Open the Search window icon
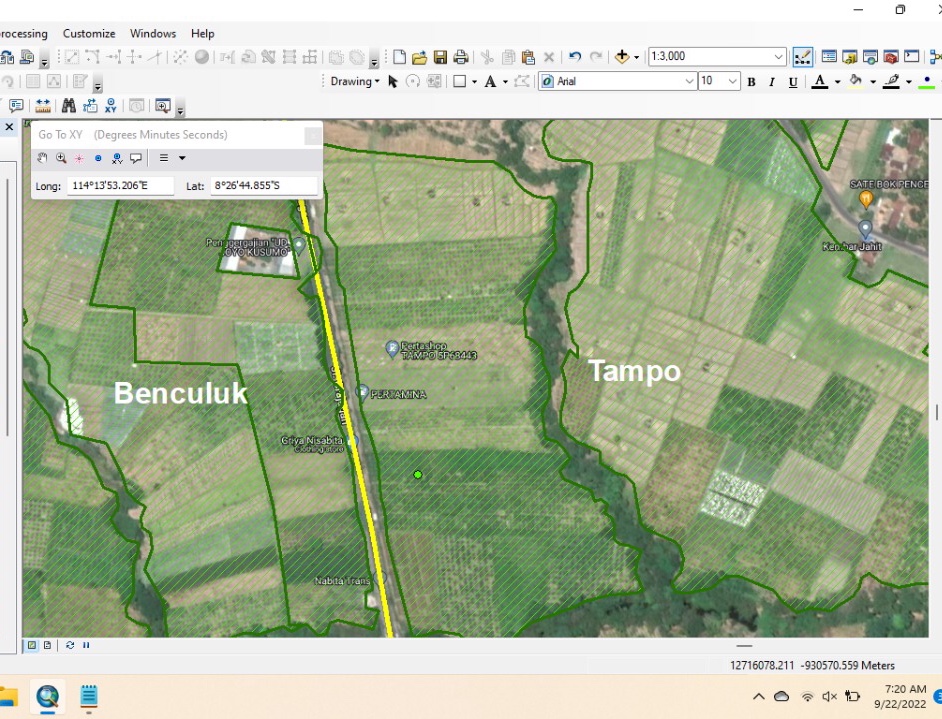Image resolution: width=942 pixels, height=719 pixels. [x=870, y=57]
